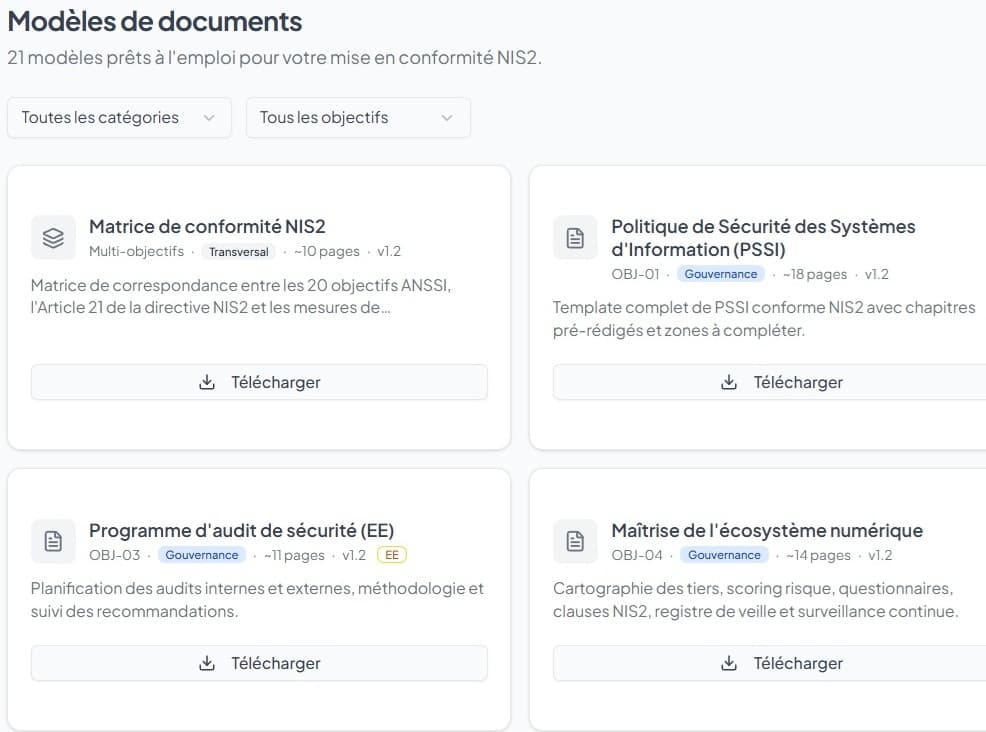The width and height of the screenshot is (986, 732).
Task: Click the Gouvernance tag on the PSSI card
Action: click(x=720, y=274)
